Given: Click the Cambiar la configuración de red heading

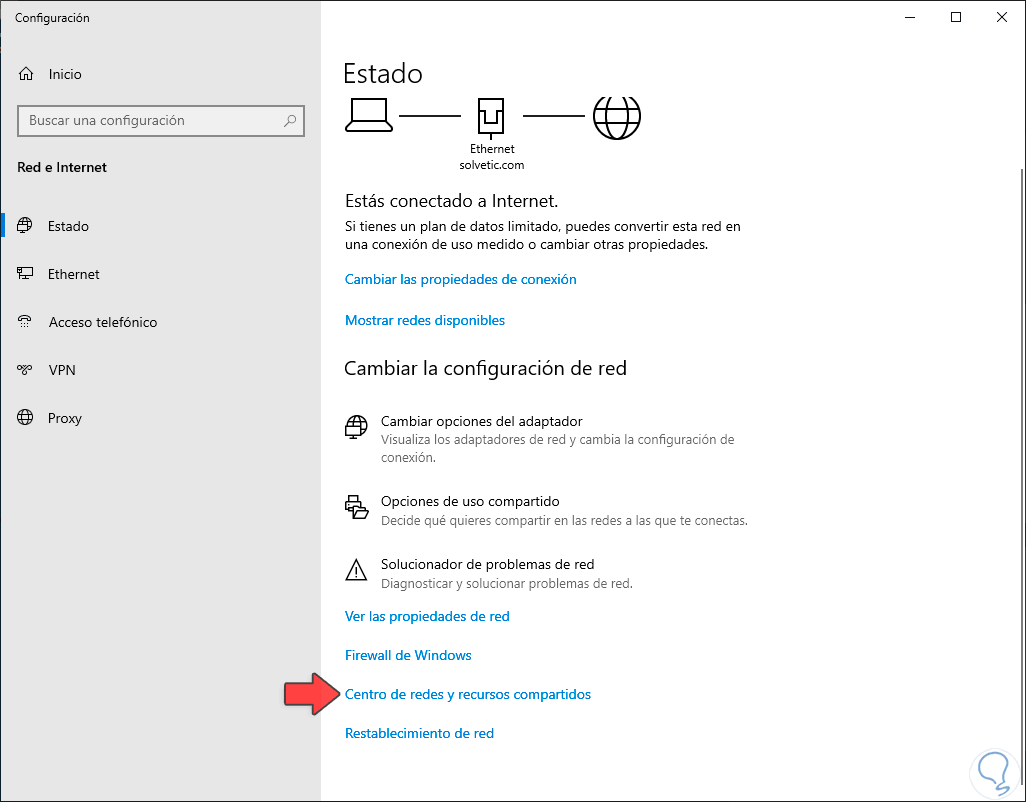Looking at the screenshot, I should click(486, 368).
